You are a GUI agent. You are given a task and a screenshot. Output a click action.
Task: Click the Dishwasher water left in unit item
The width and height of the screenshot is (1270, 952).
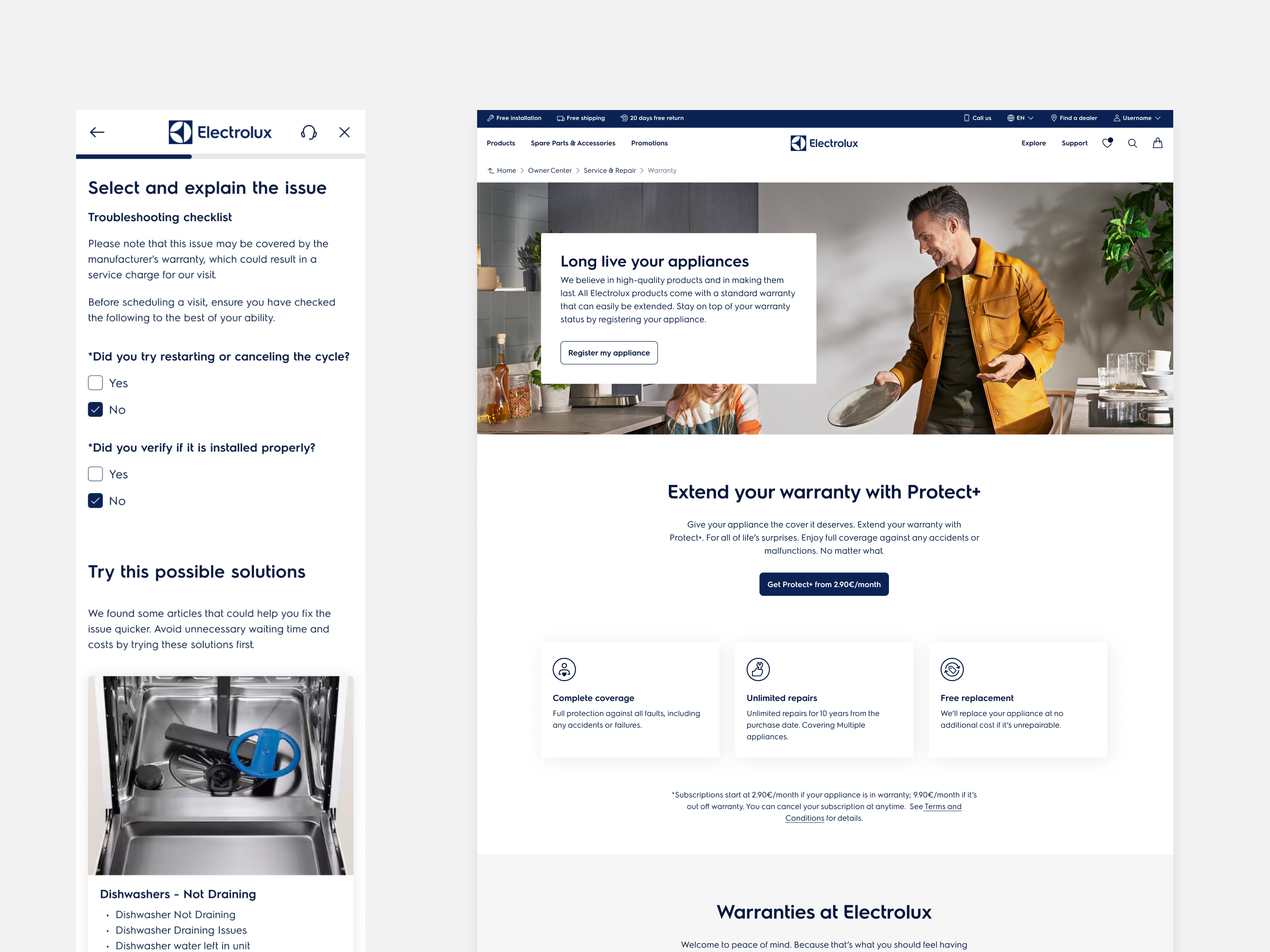click(x=183, y=946)
